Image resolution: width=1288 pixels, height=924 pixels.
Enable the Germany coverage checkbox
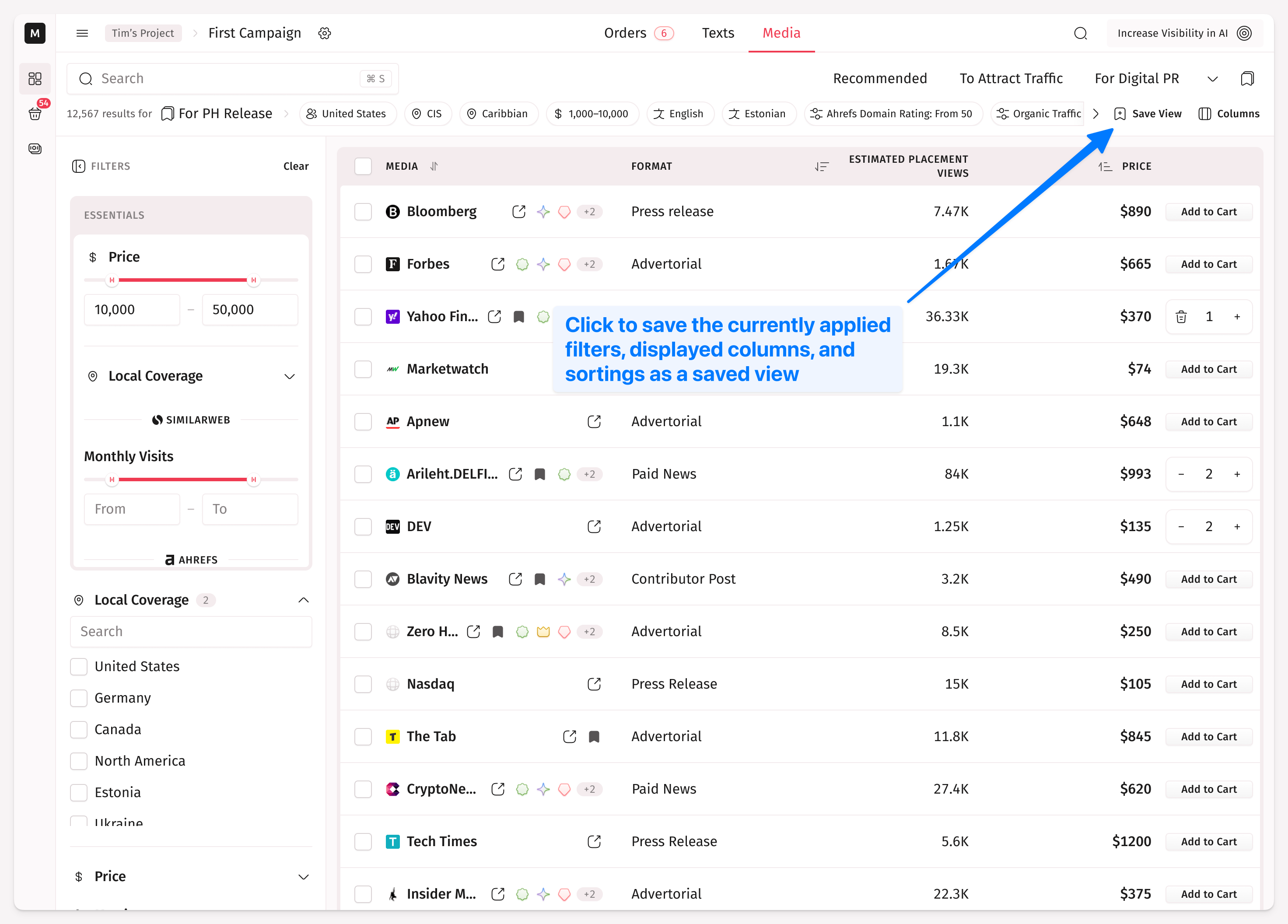[x=79, y=698]
